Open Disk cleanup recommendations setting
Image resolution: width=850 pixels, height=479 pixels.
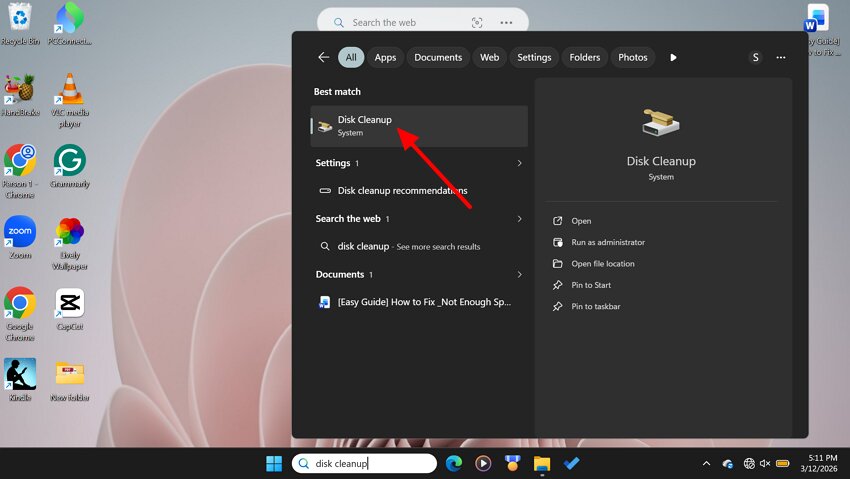[x=419, y=191]
